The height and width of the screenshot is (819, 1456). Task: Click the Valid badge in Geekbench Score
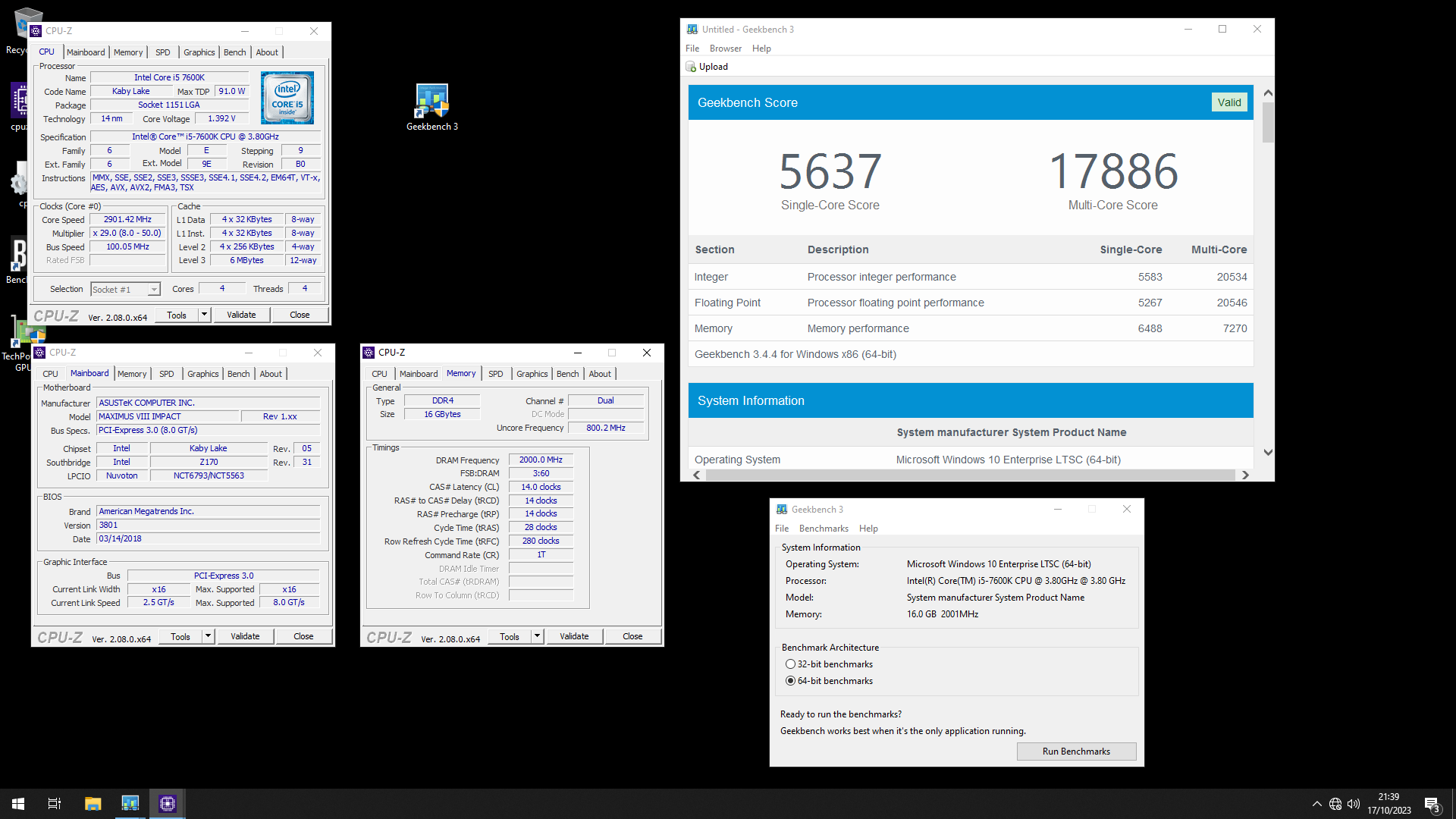pos(1229,102)
